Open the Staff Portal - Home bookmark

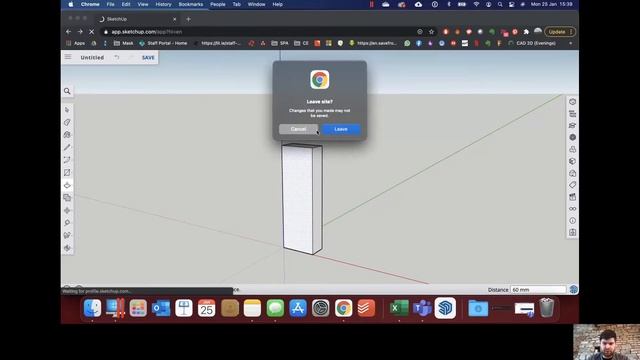click(163, 43)
